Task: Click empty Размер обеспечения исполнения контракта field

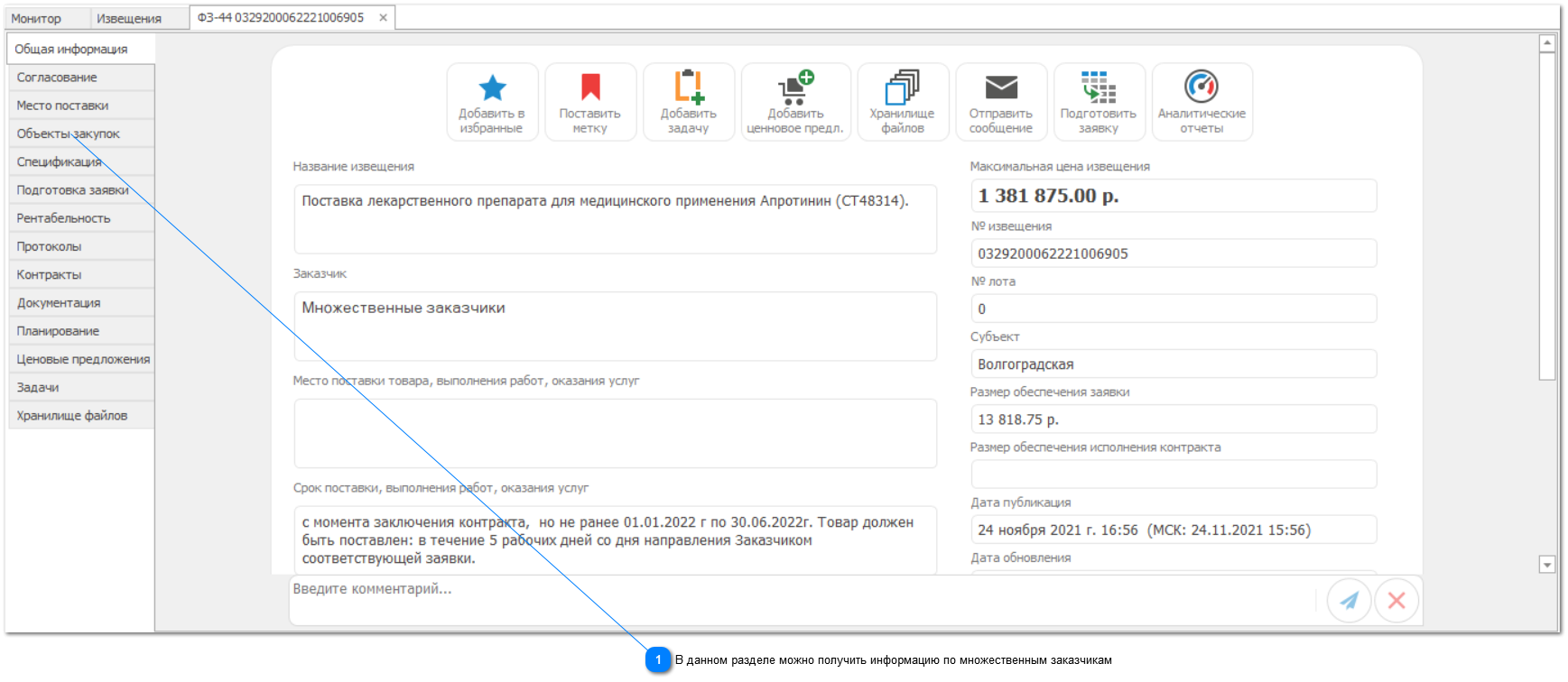Action: (x=1174, y=475)
